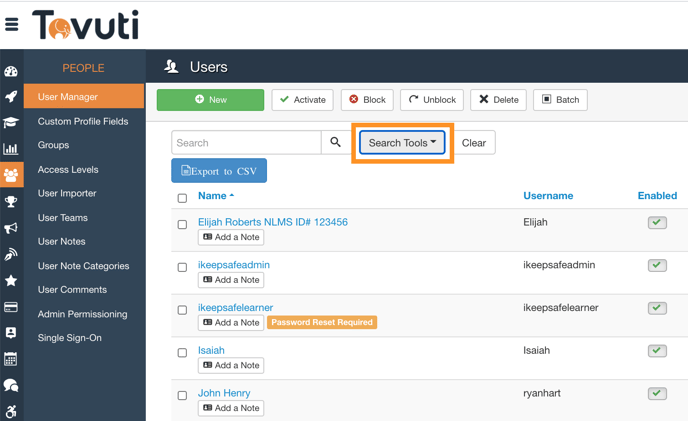Check the select-all checkbox in header
The image size is (688, 421).
click(x=182, y=198)
